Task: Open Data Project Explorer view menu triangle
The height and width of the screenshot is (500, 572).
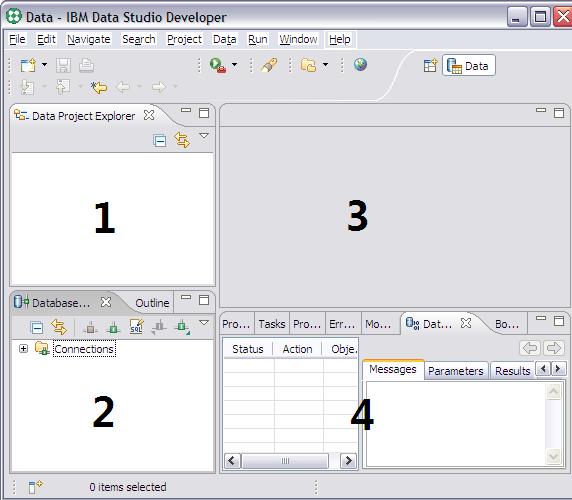Action: coord(204,136)
